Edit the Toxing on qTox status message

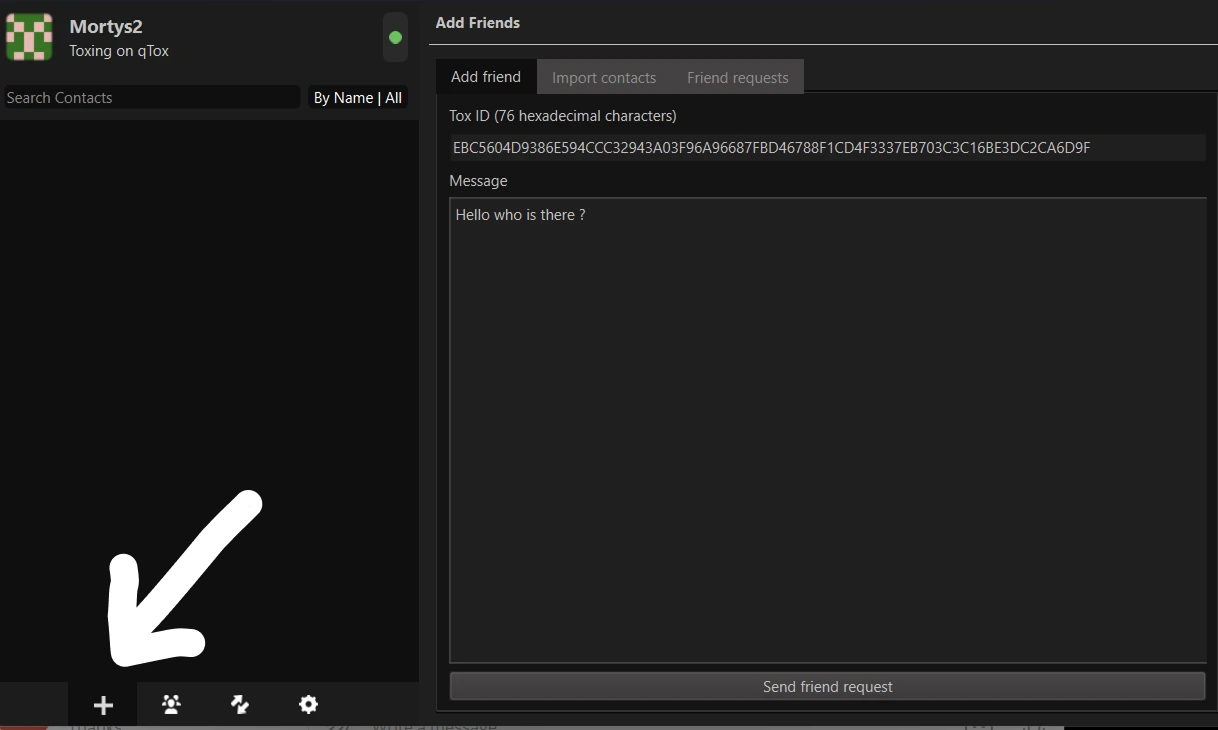tap(119, 51)
